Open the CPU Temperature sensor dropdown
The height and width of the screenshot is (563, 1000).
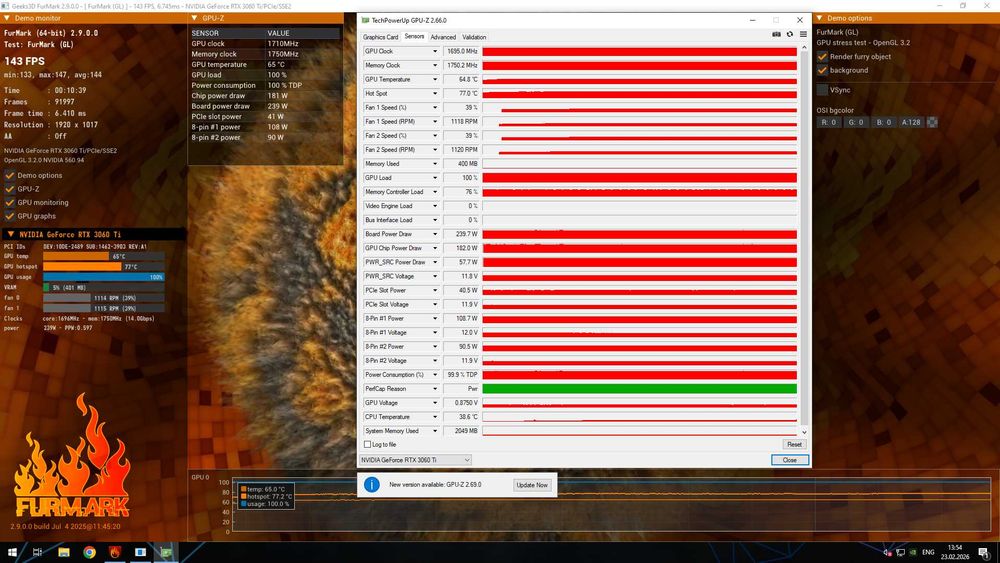click(435, 417)
